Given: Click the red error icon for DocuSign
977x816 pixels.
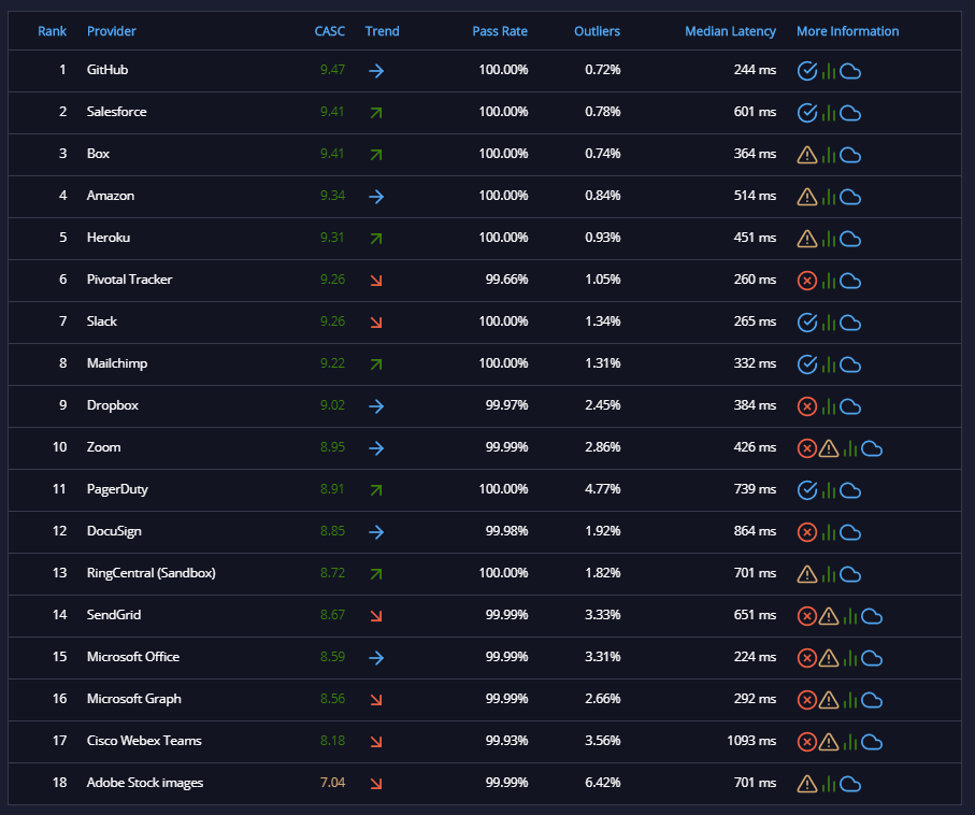Looking at the screenshot, I should 807,533.
